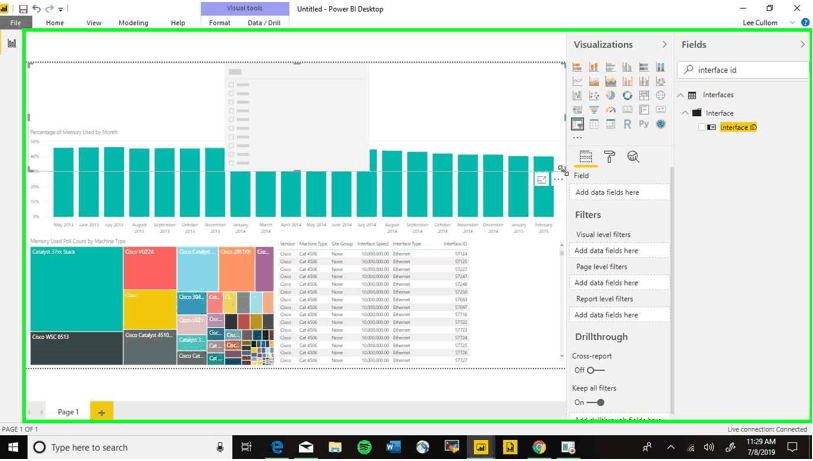The image size is (813, 461).
Task: Open the Analytics magnifier pane
Action: point(633,157)
